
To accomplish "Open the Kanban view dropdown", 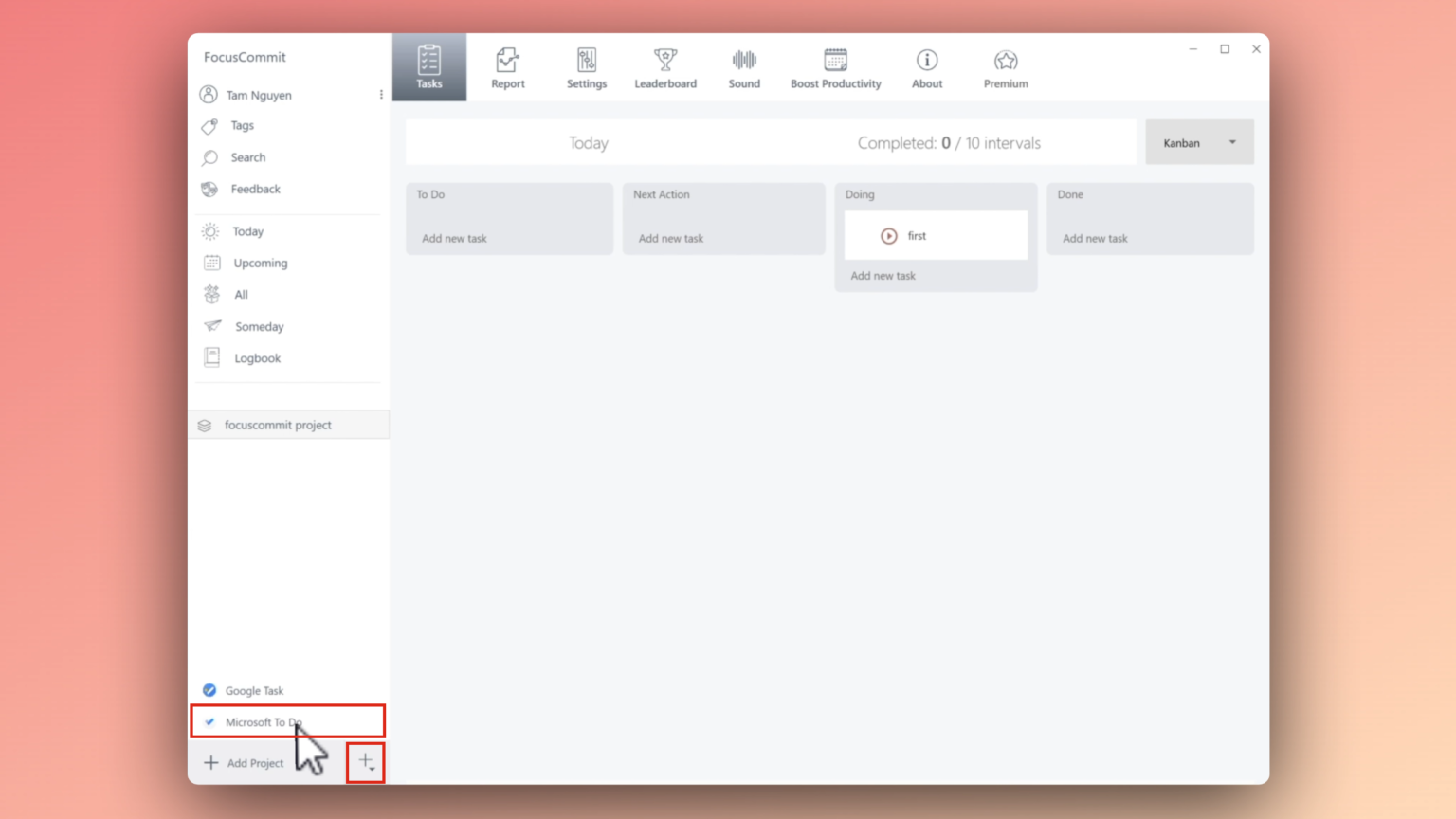I will click(x=1199, y=142).
